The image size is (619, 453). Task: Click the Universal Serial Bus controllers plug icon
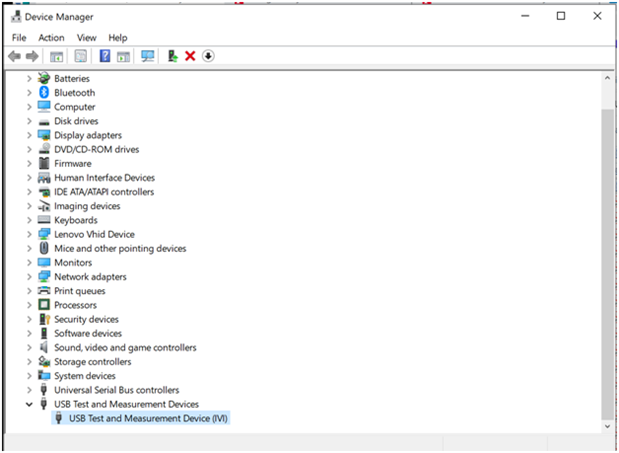[x=44, y=390]
